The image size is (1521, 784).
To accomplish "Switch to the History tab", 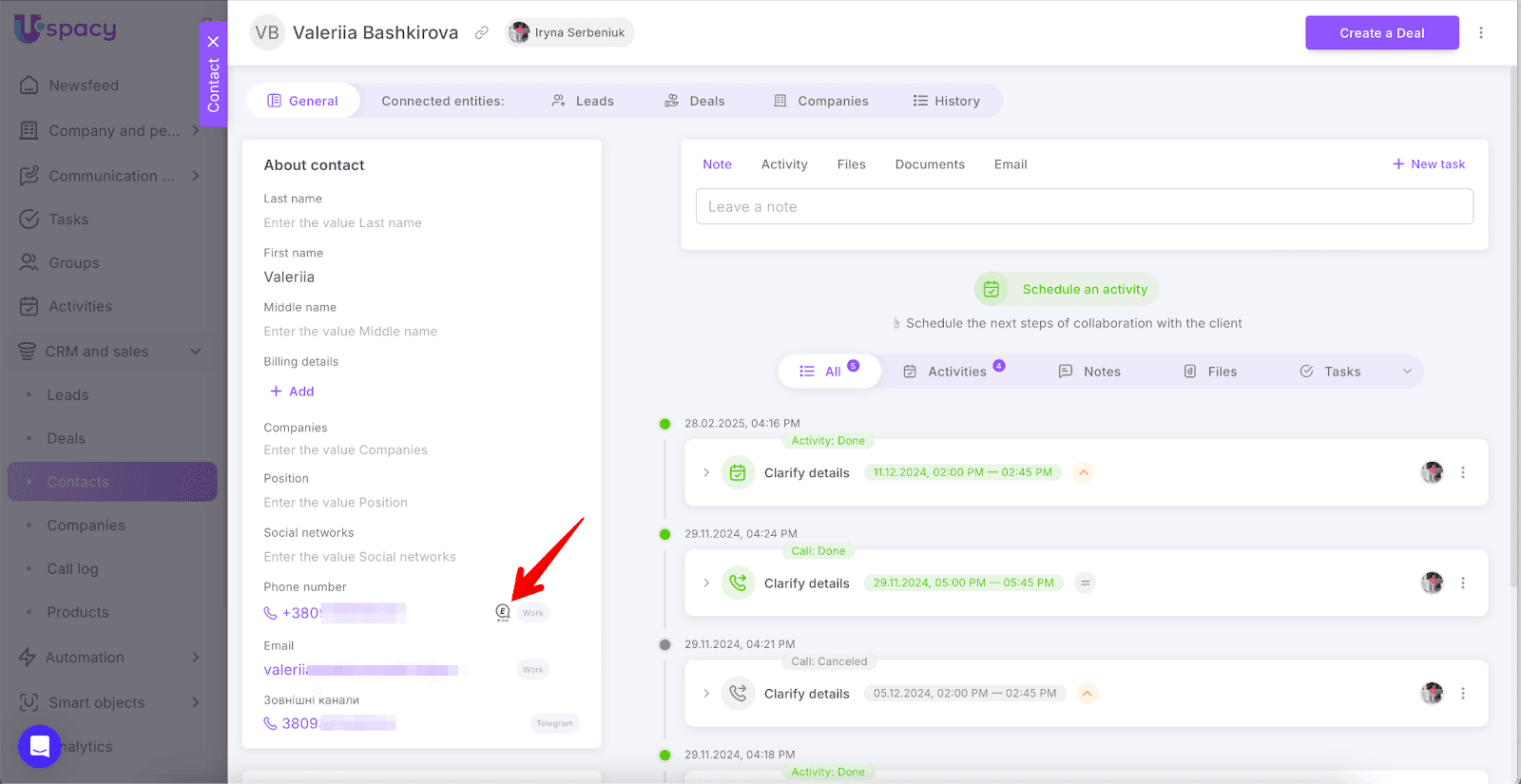I will pos(946,101).
